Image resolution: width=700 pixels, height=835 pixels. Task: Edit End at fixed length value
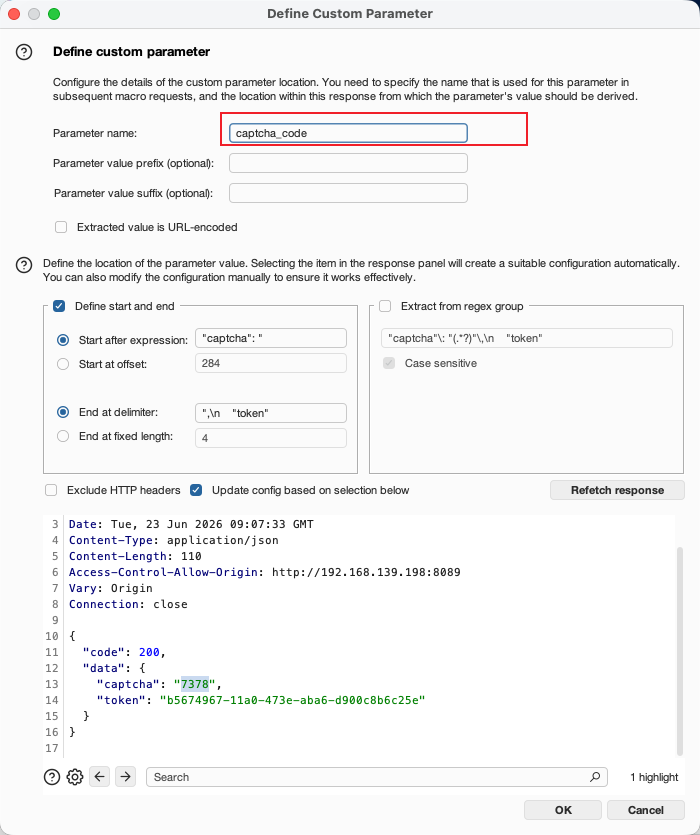(271, 438)
